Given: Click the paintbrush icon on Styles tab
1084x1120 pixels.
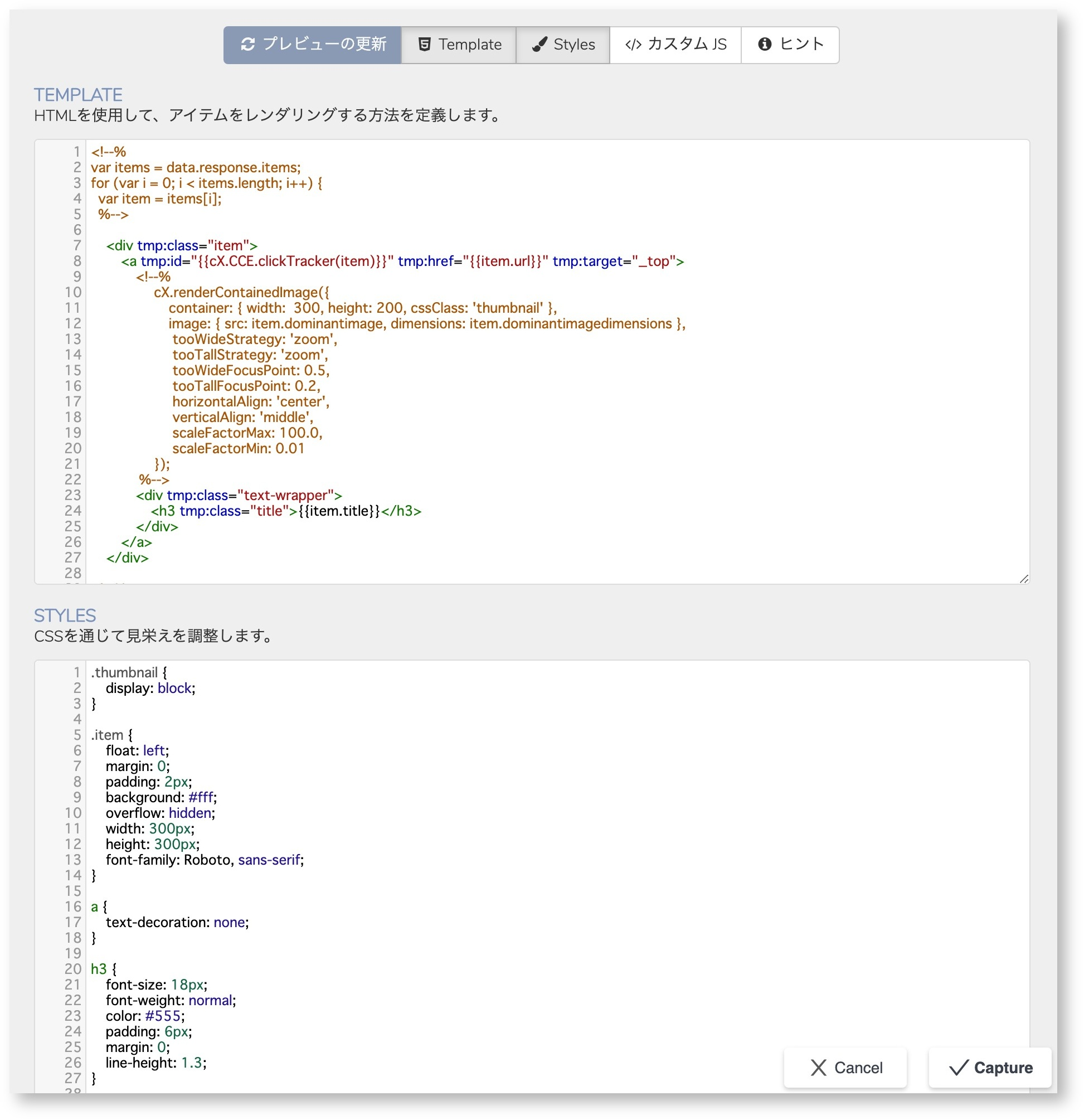Looking at the screenshot, I should [x=539, y=45].
